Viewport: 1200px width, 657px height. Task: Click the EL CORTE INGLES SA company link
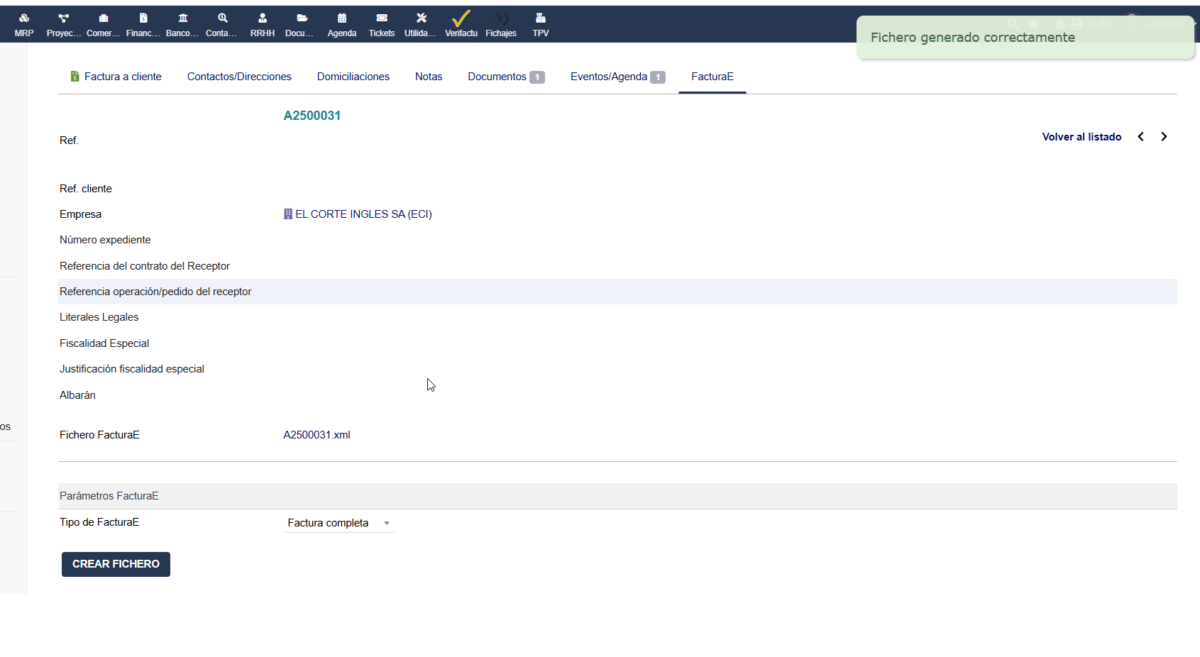362,214
